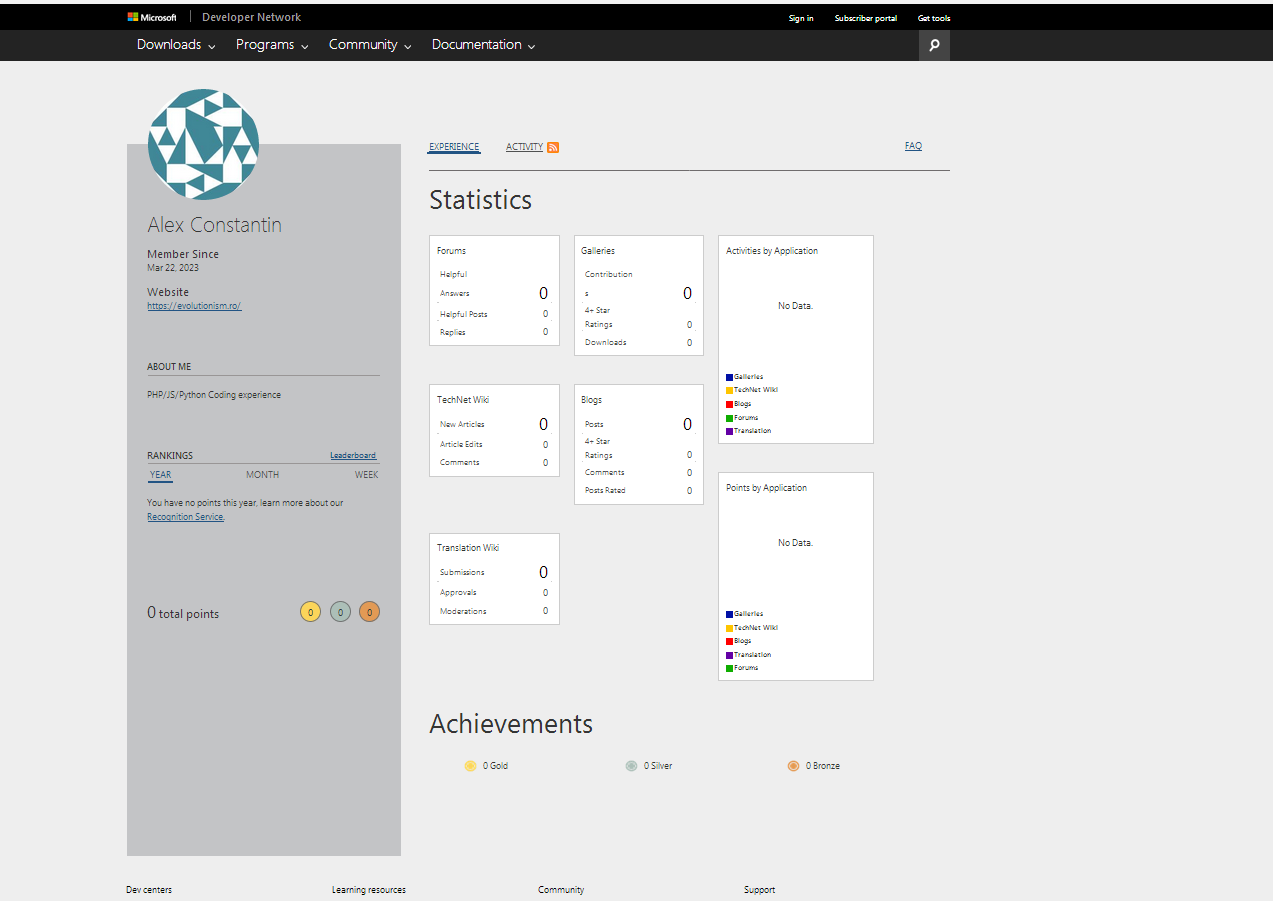Screen dimensions: 1273x901
Task: Click the Sign in link
Action: 801,18
